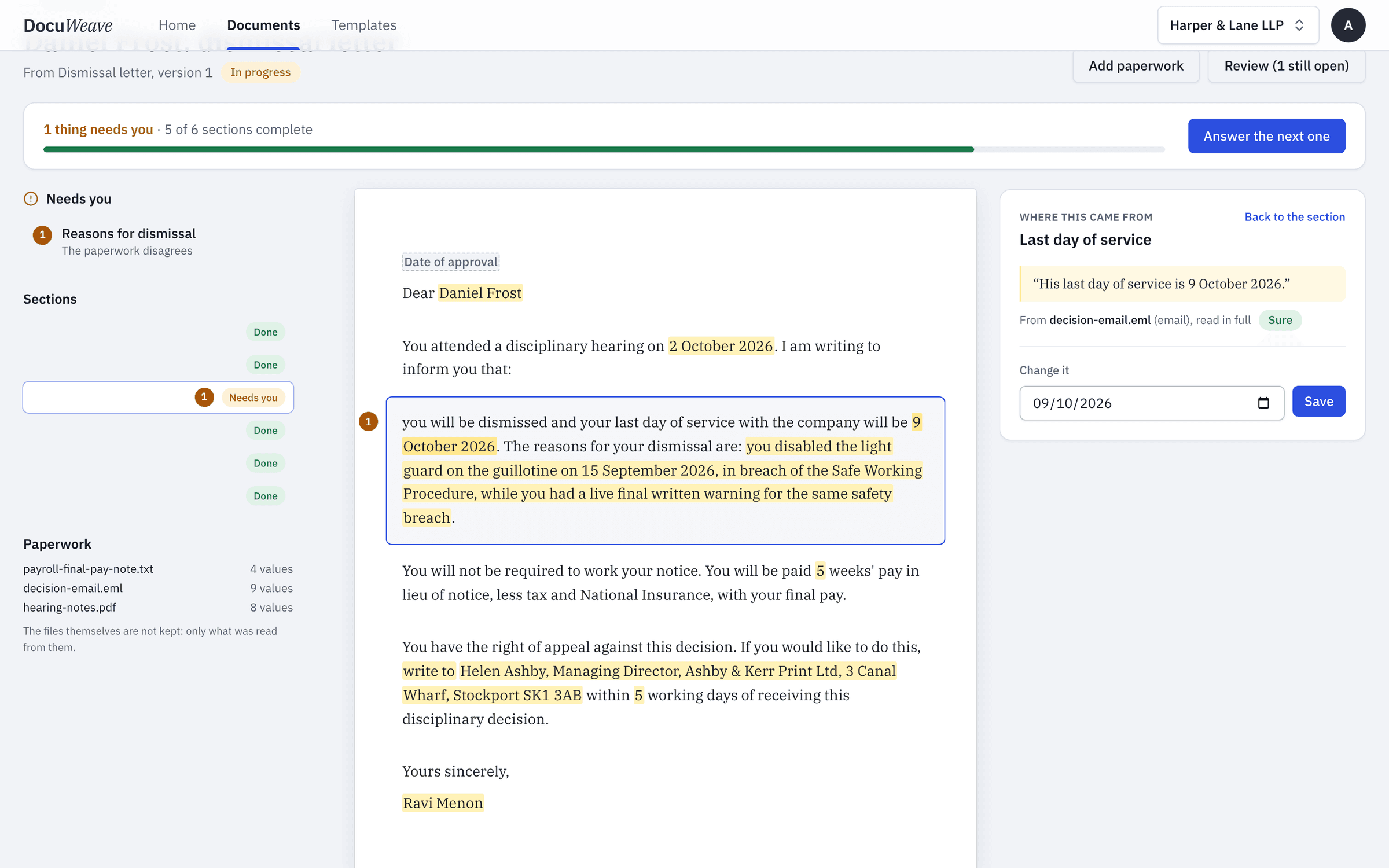Image resolution: width=1389 pixels, height=868 pixels.
Task: Open the section row marked Needs you
Action: click(158, 397)
